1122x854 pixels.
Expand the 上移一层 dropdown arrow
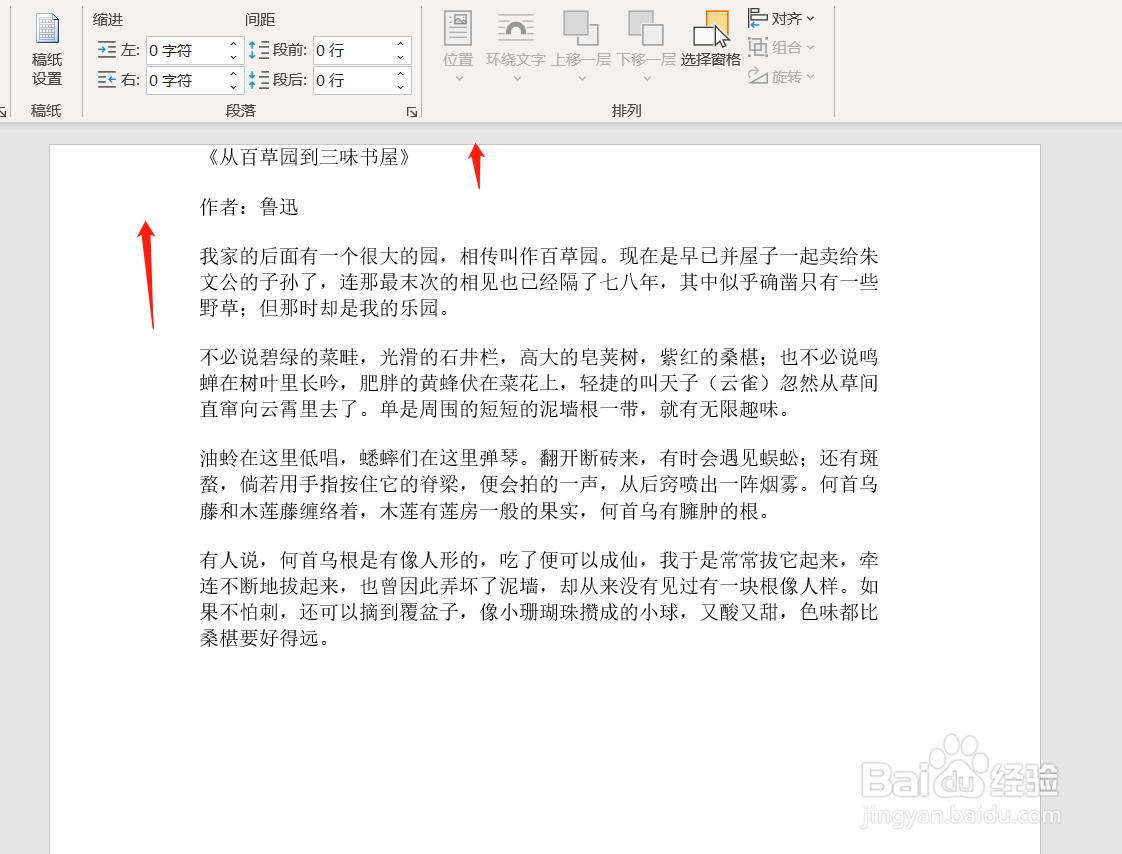(582, 78)
